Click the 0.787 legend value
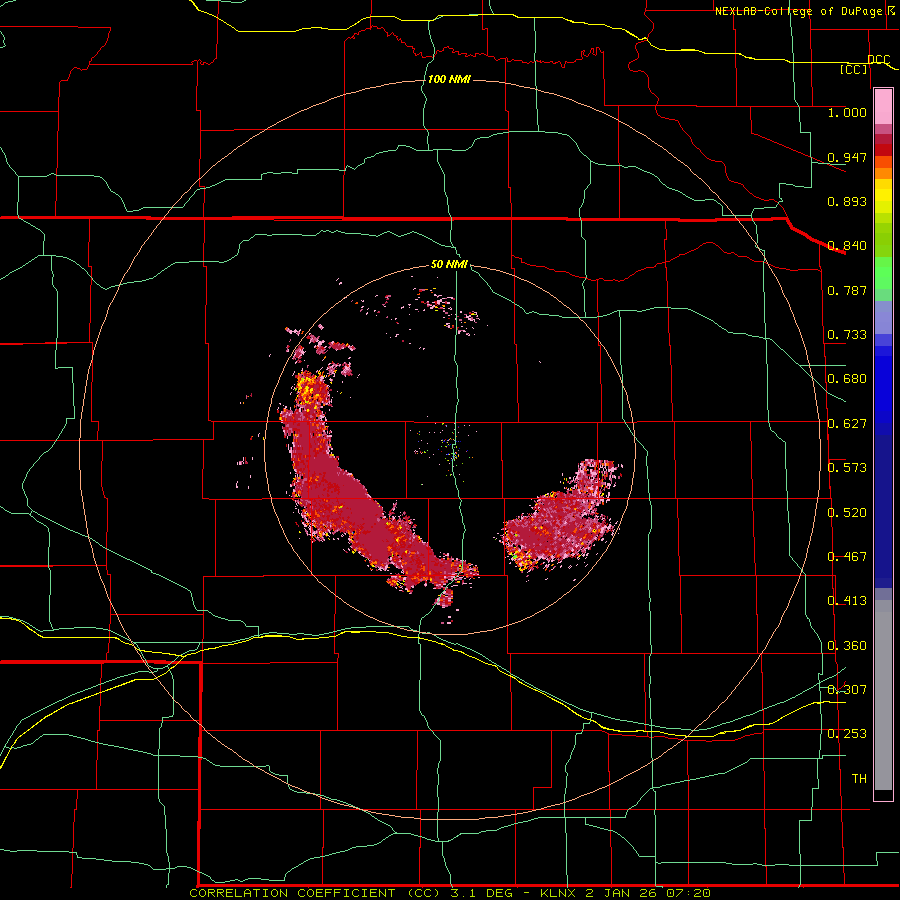The image size is (900, 900). point(847,290)
